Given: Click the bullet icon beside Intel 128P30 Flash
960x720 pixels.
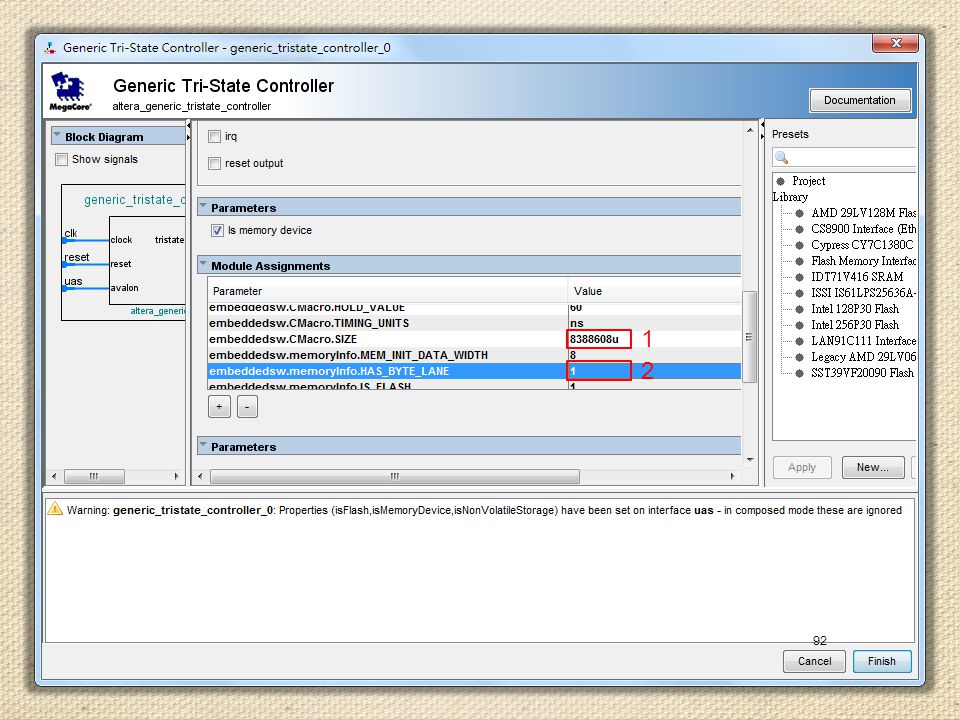Looking at the screenshot, I should point(799,309).
